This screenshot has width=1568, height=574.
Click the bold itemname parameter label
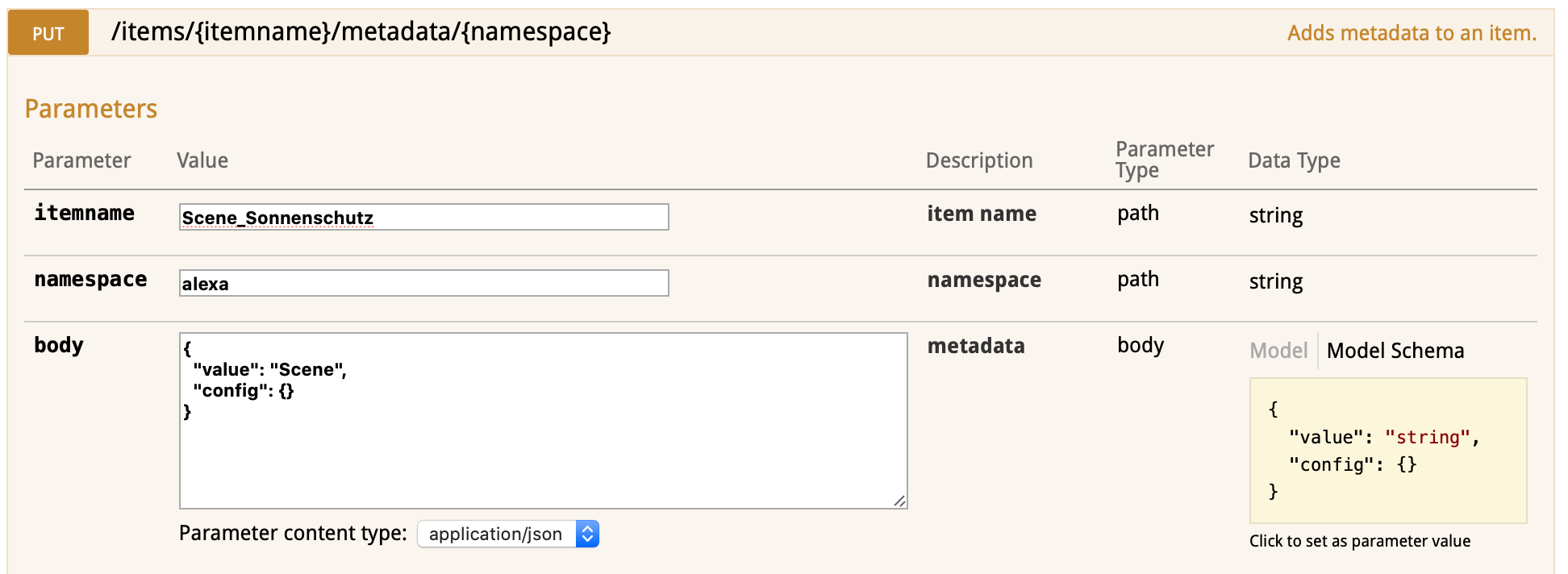pos(84,213)
